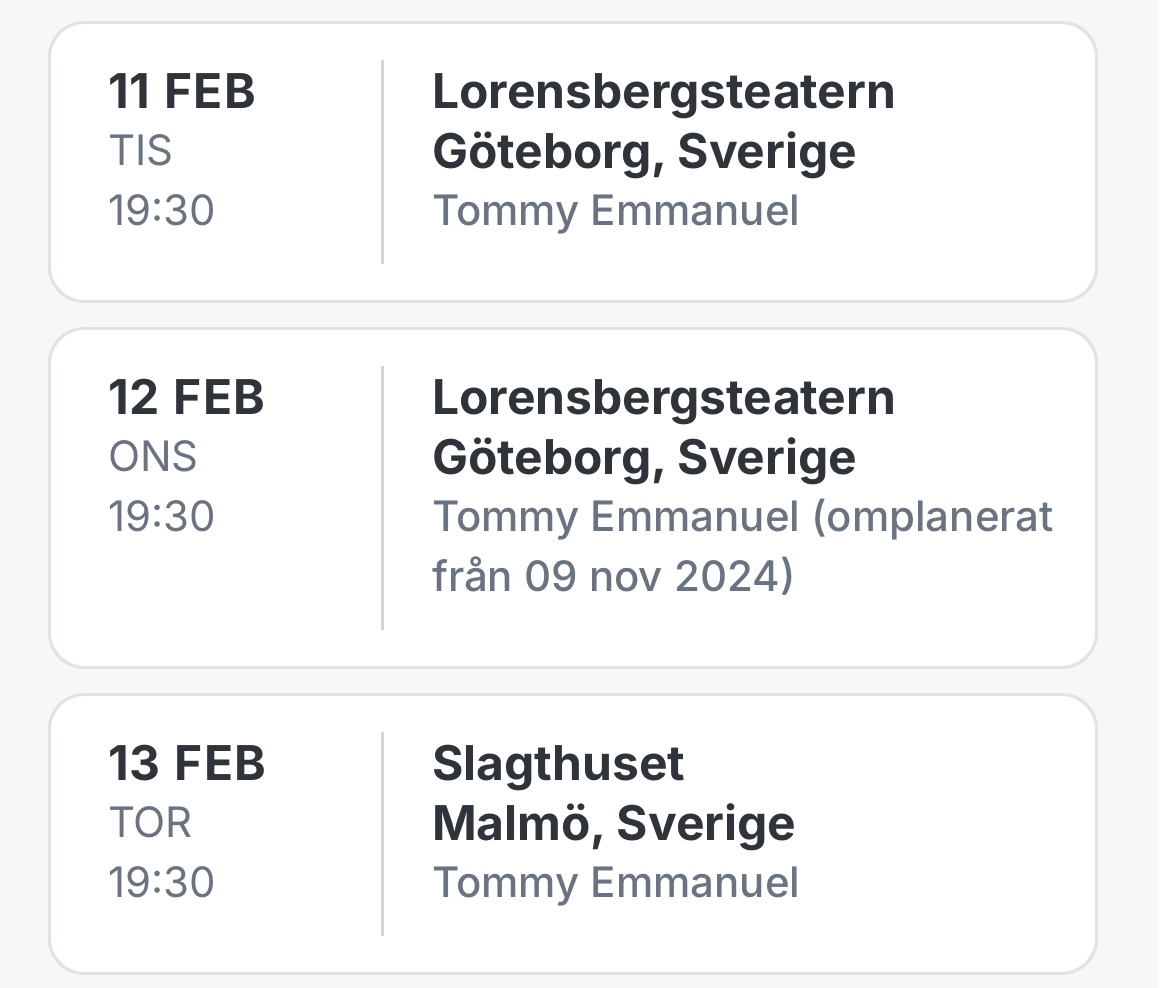Screen dimensions: 1170x988
Task: Click the "från 09 nov 2024" rescheduled note
Action: [x=612, y=577]
